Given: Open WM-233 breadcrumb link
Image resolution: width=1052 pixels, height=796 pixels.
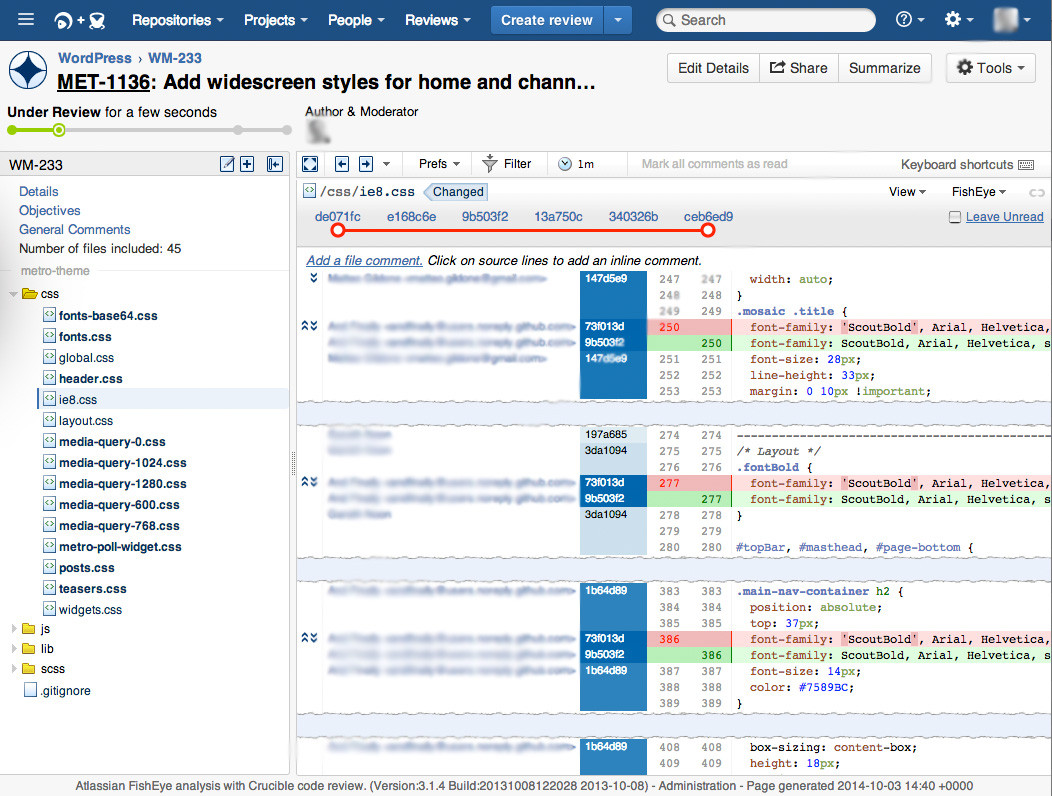Looking at the screenshot, I should [175, 58].
